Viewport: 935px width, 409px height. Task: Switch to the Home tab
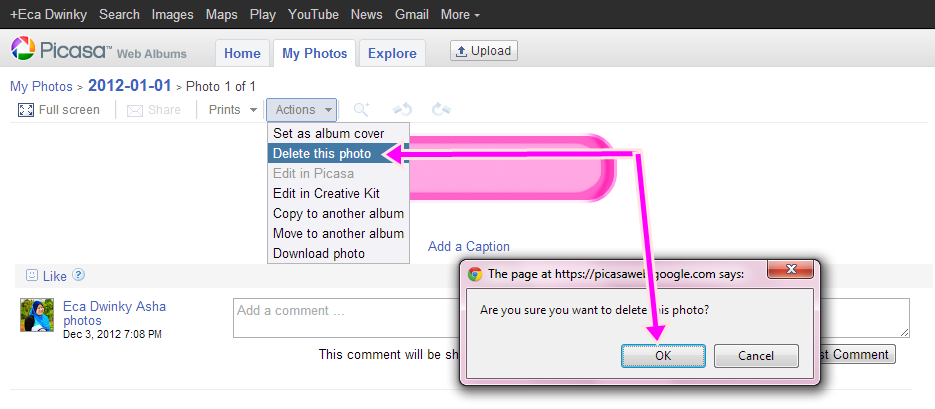coord(242,53)
